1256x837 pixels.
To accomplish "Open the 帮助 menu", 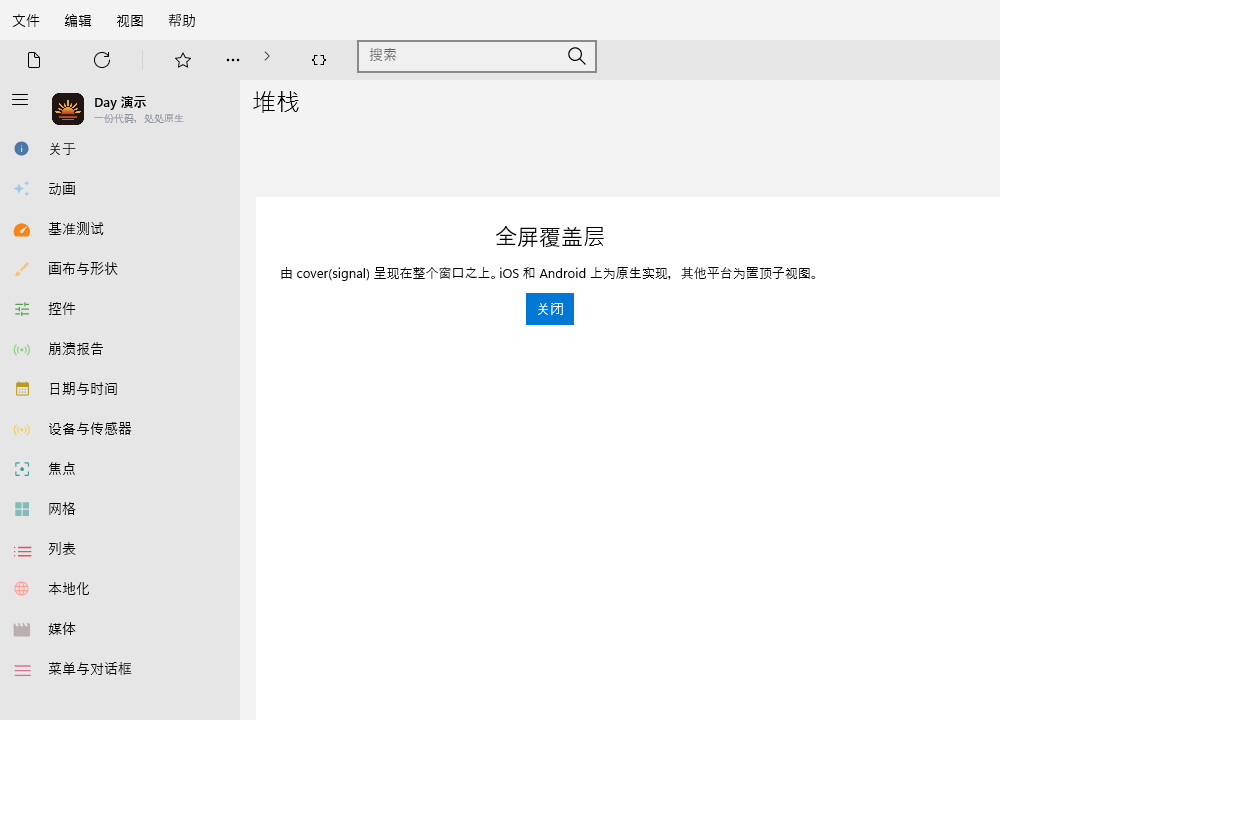I will (182, 20).
